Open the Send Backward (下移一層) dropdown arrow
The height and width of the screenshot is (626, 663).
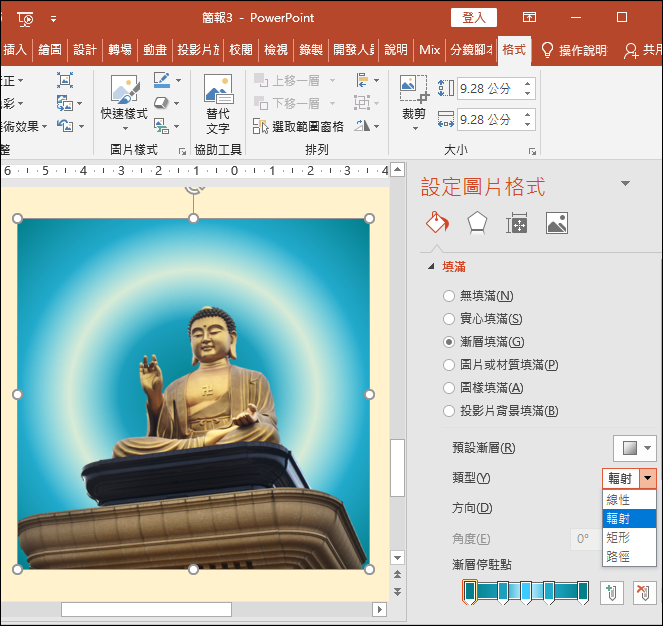[332, 103]
